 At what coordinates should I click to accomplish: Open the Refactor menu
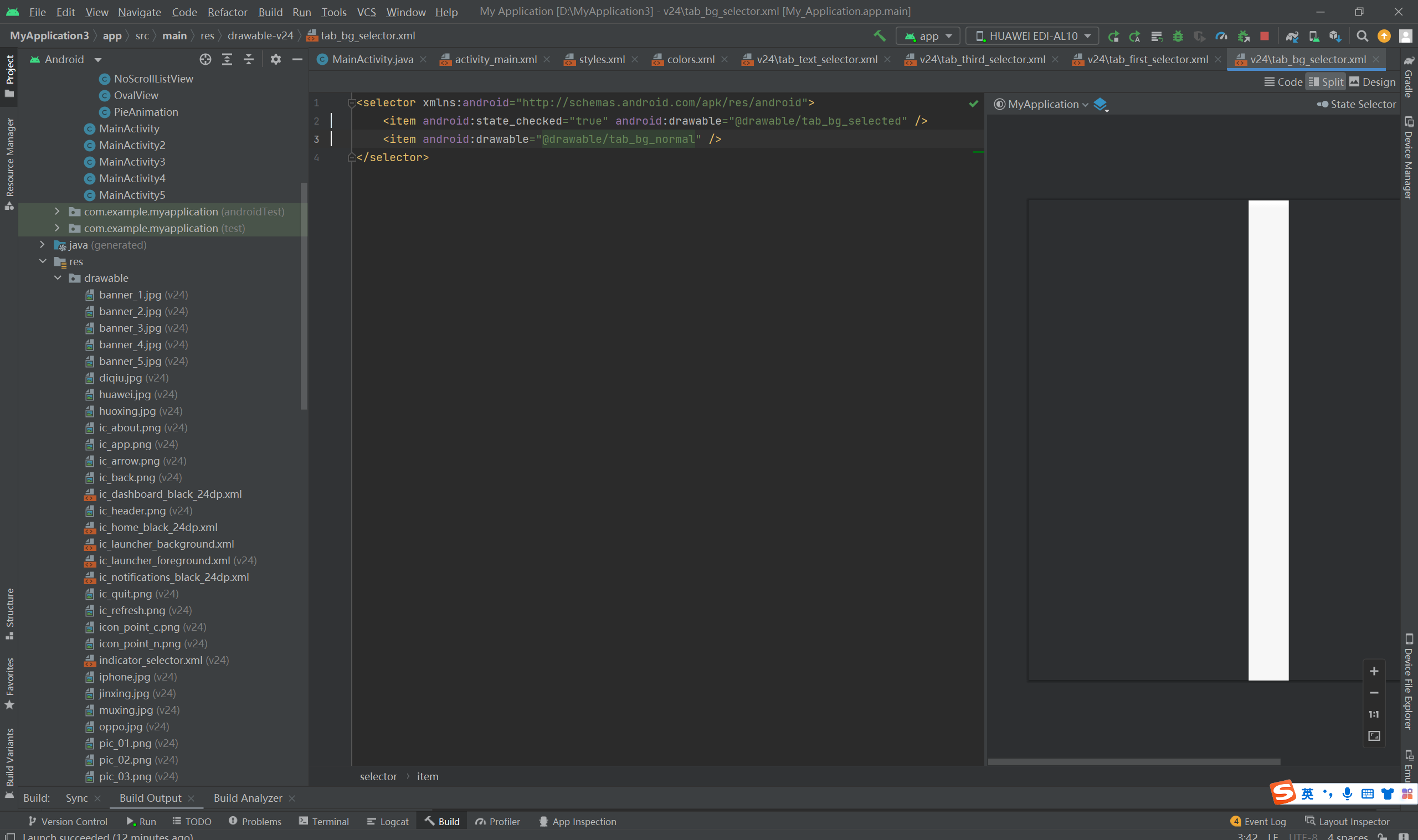[227, 12]
